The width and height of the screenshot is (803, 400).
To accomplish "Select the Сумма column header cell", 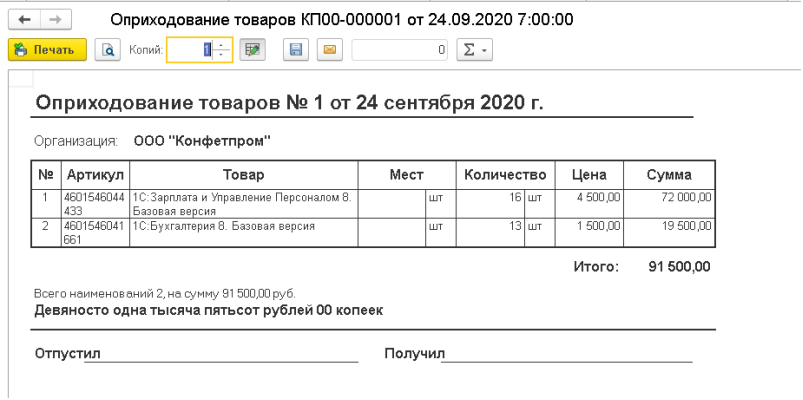I will coord(669,175).
